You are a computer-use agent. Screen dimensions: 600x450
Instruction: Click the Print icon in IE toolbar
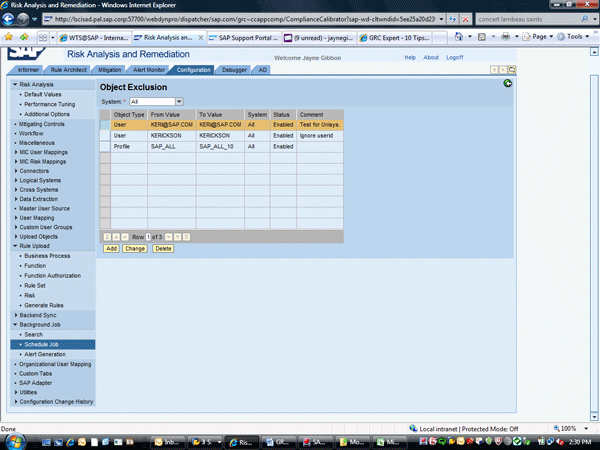coord(505,37)
